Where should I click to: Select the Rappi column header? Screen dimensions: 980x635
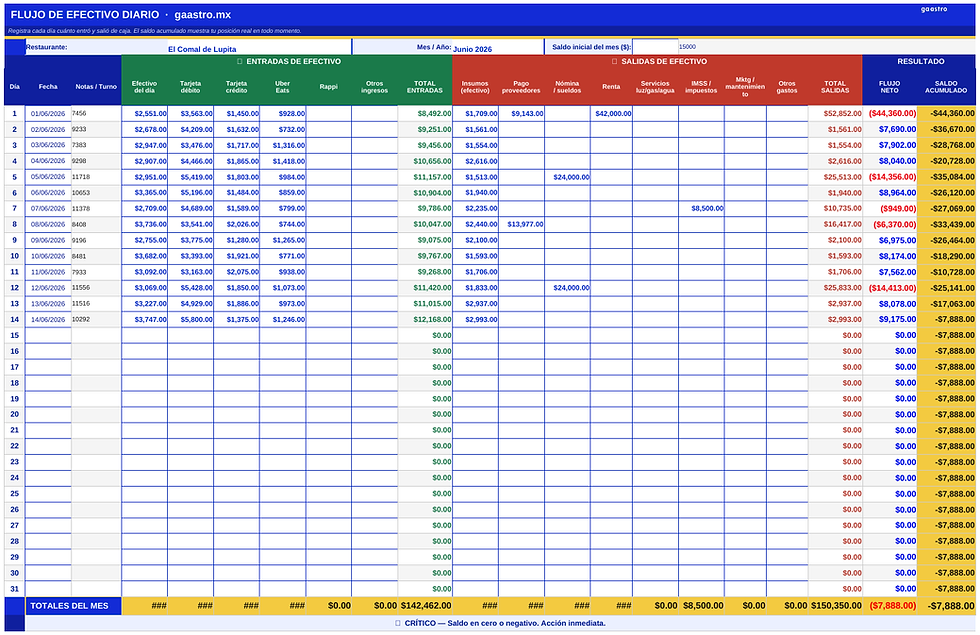(x=329, y=87)
